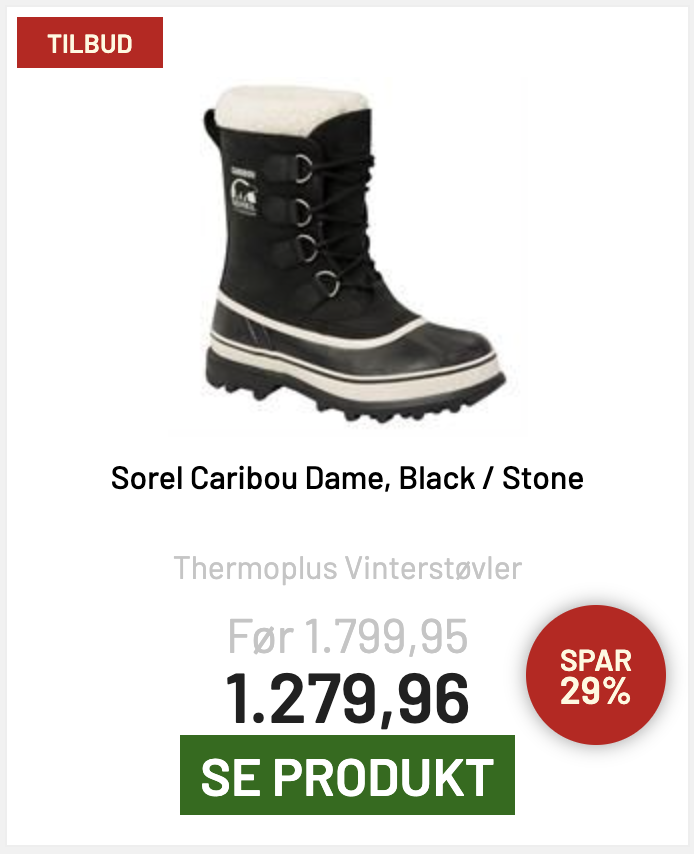Click the red SPAR 29% discount circle
Image resolution: width=694 pixels, height=854 pixels.
point(595,675)
